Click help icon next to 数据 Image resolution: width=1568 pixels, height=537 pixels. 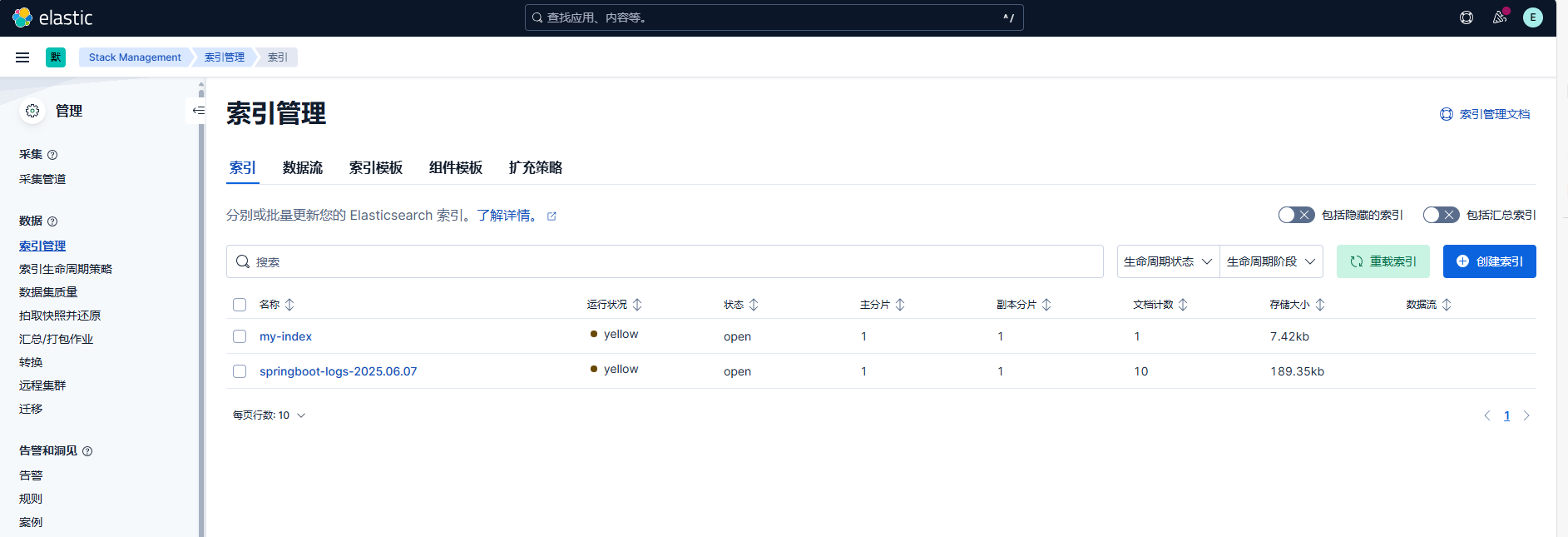[x=52, y=221]
